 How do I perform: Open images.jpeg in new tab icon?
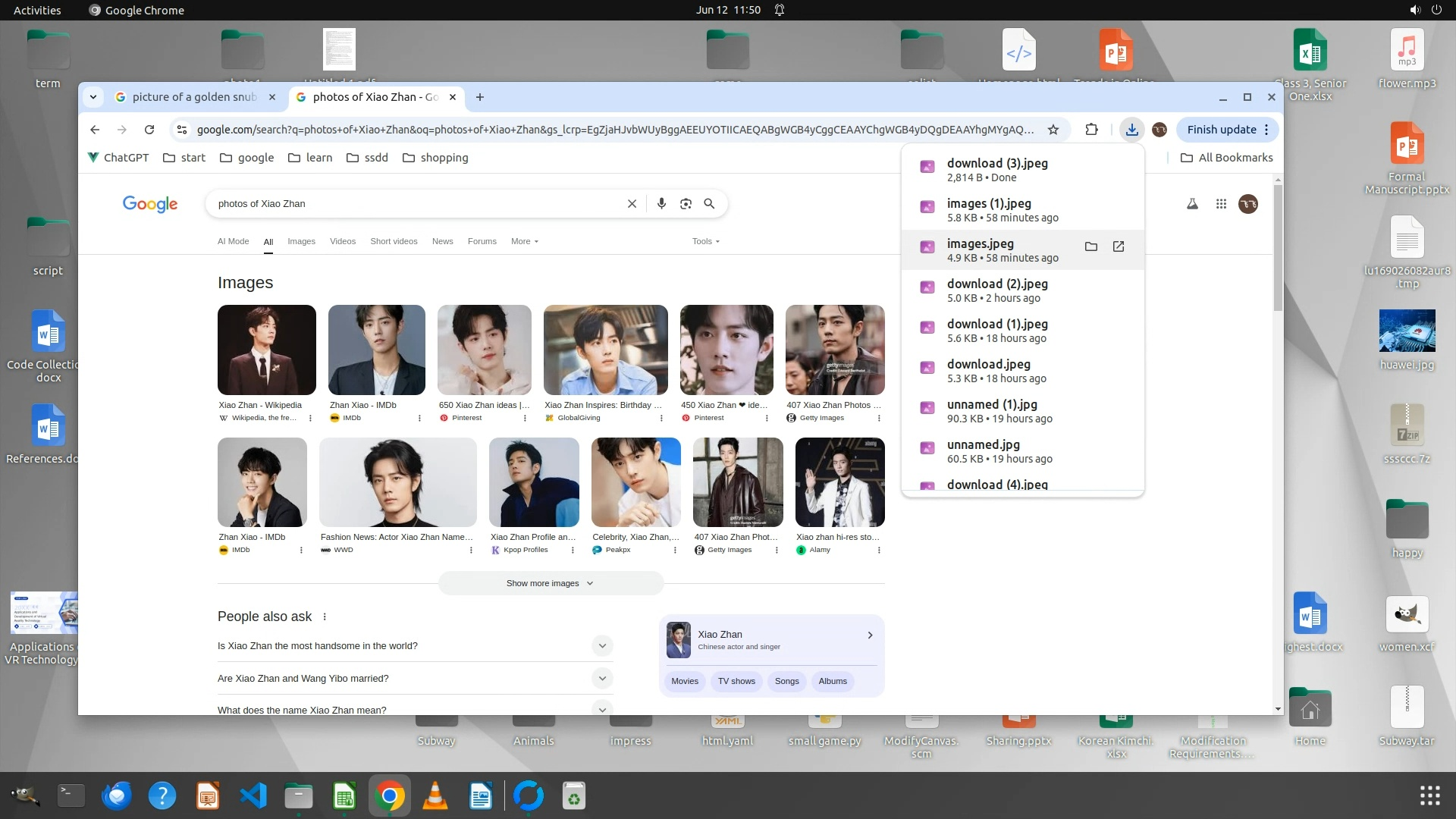tap(1119, 246)
